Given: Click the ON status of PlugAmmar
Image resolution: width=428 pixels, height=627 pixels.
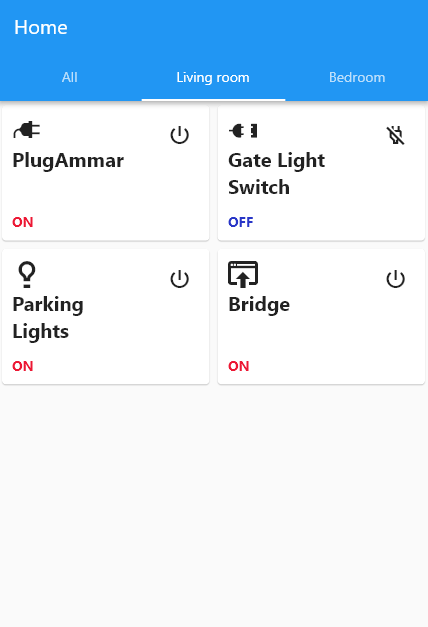Looking at the screenshot, I should 23,222.
